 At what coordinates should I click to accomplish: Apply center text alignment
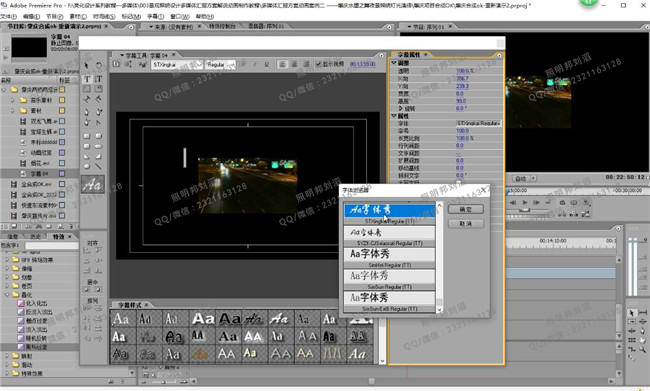[x=294, y=64]
